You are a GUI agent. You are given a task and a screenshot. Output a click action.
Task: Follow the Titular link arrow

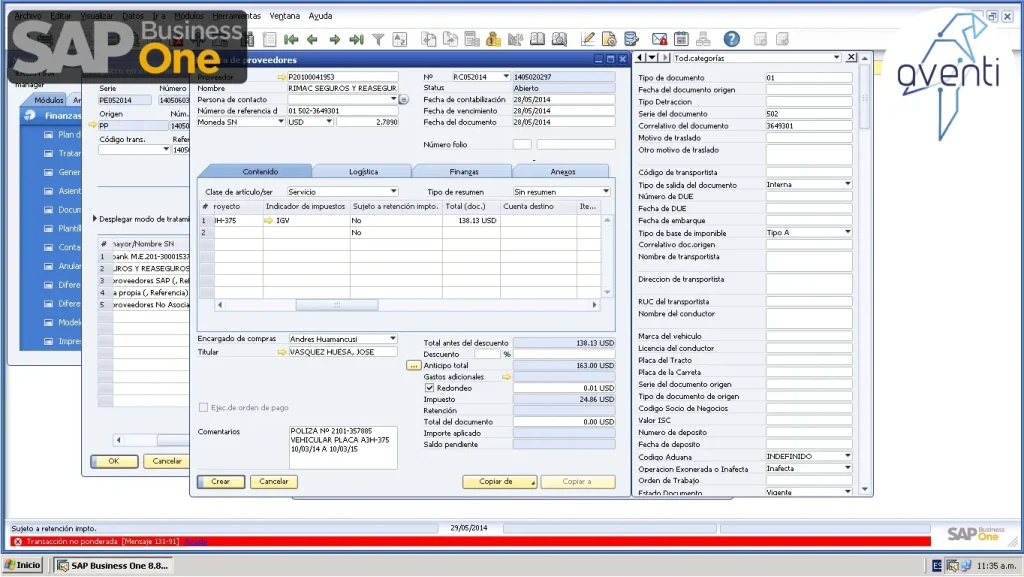[281, 352]
